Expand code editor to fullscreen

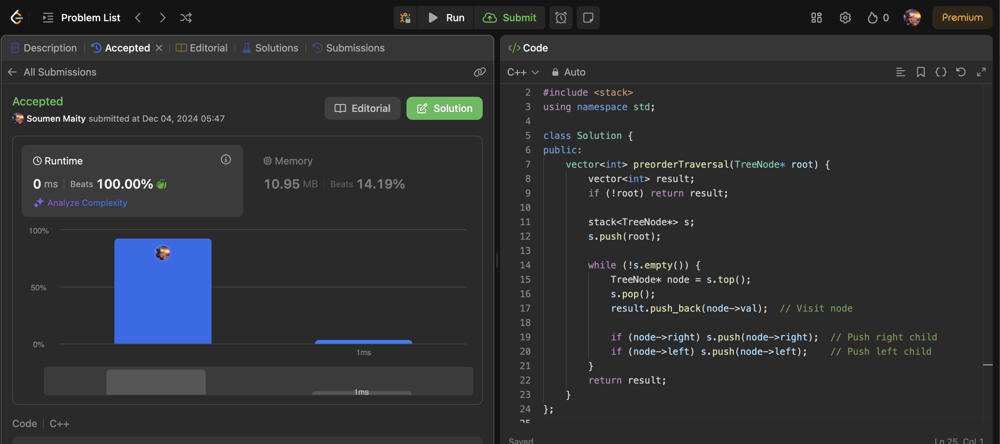(x=981, y=72)
